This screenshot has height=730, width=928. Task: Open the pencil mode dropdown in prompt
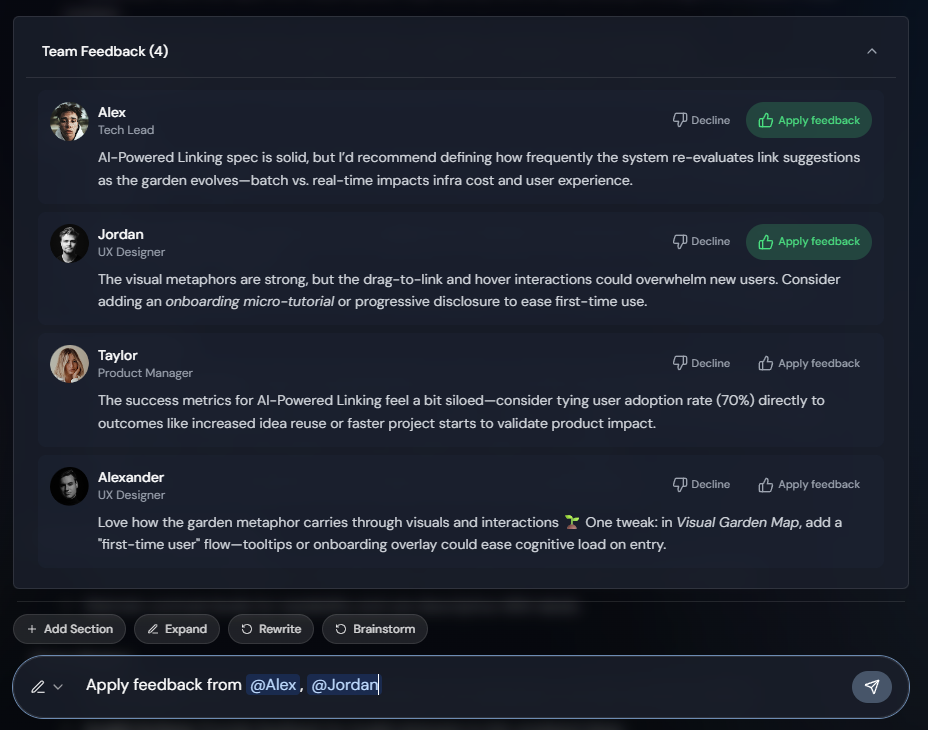coord(46,686)
